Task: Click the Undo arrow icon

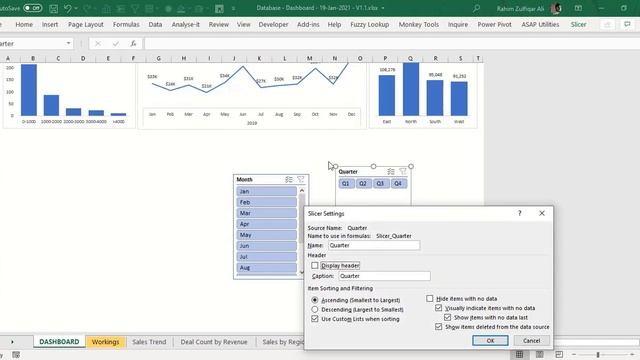Action: coord(68,8)
